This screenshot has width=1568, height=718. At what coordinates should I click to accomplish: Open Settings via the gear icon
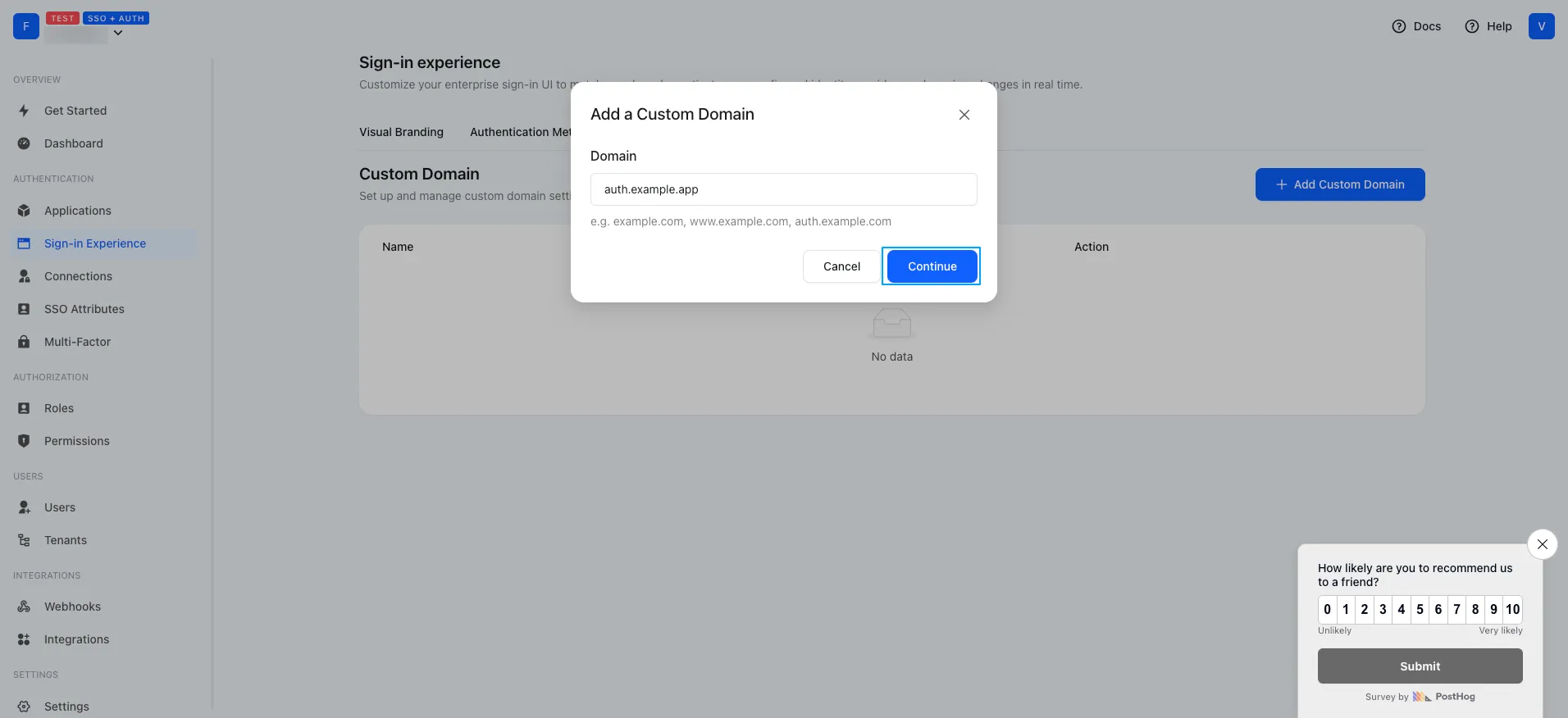click(x=25, y=707)
